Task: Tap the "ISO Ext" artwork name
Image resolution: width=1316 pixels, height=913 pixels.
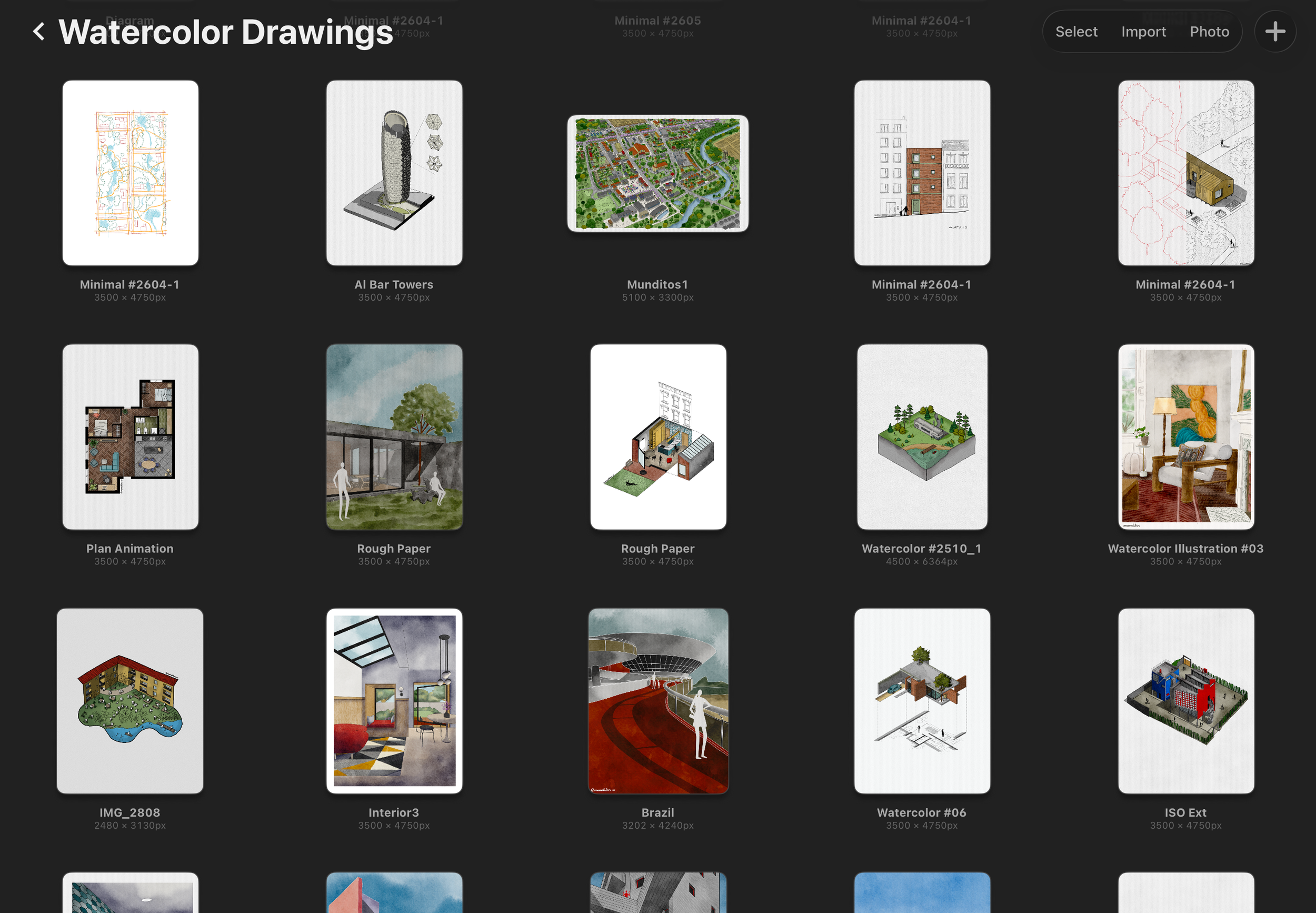Action: point(1185,812)
